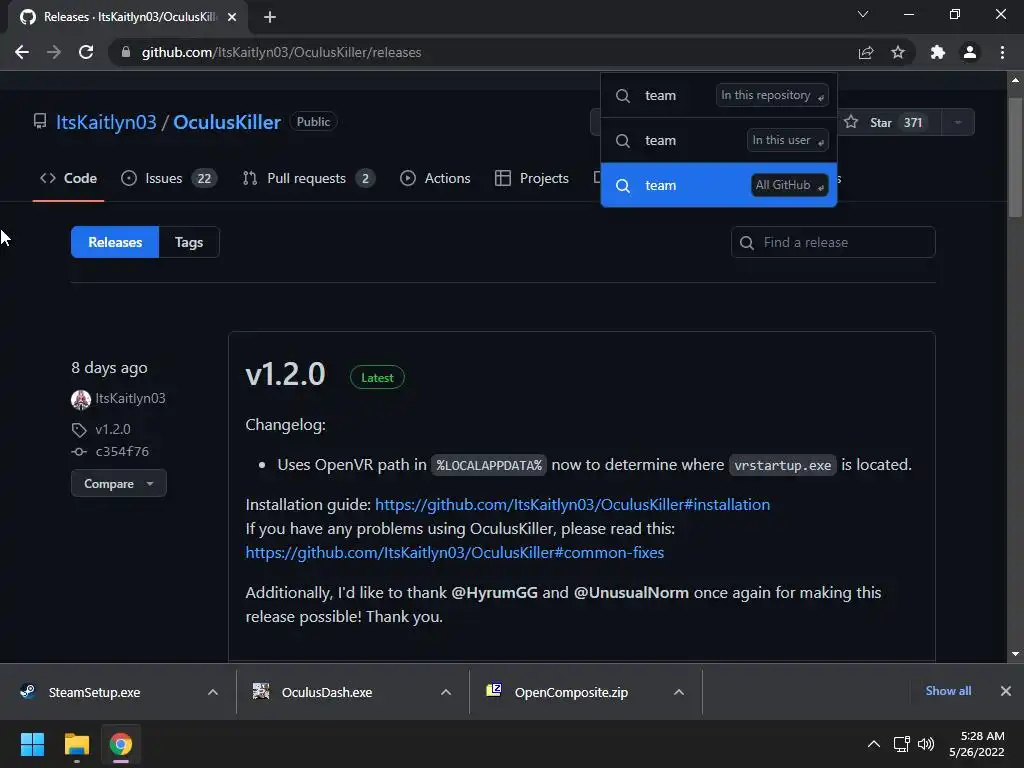The width and height of the screenshot is (1024, 768).
Task: Open the Windows Start menu
Action: (x=32, y=744)
